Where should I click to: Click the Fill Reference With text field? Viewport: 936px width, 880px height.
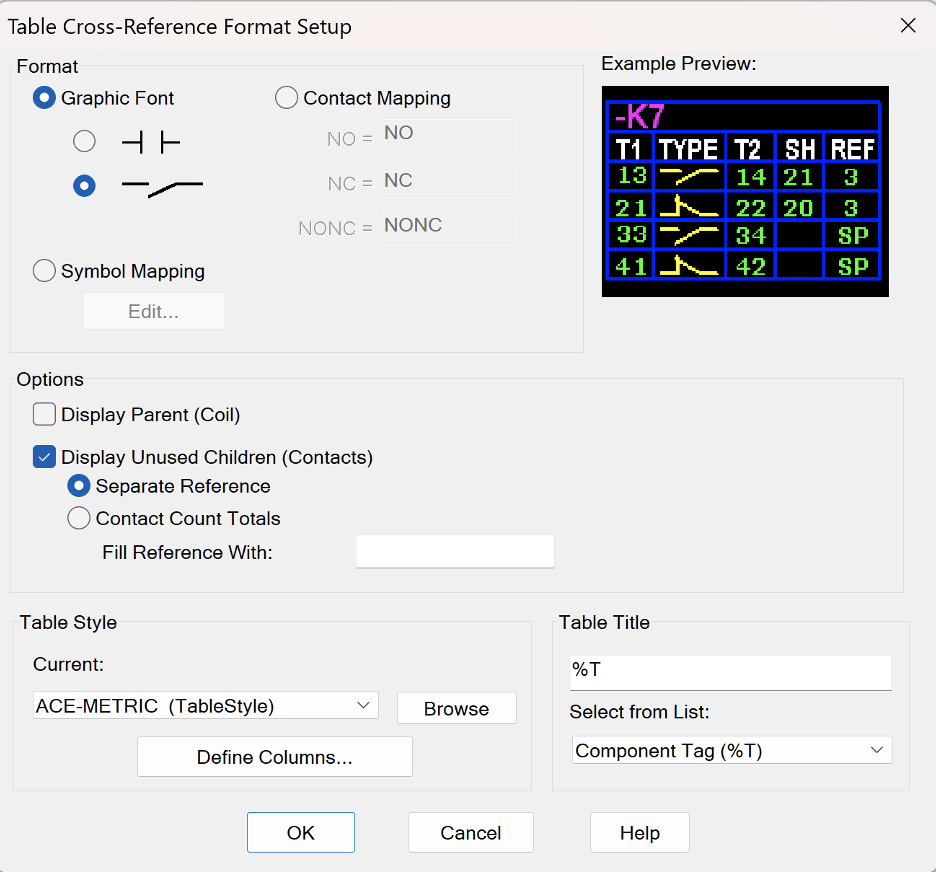pyautogui.click(x=455, y=551)
